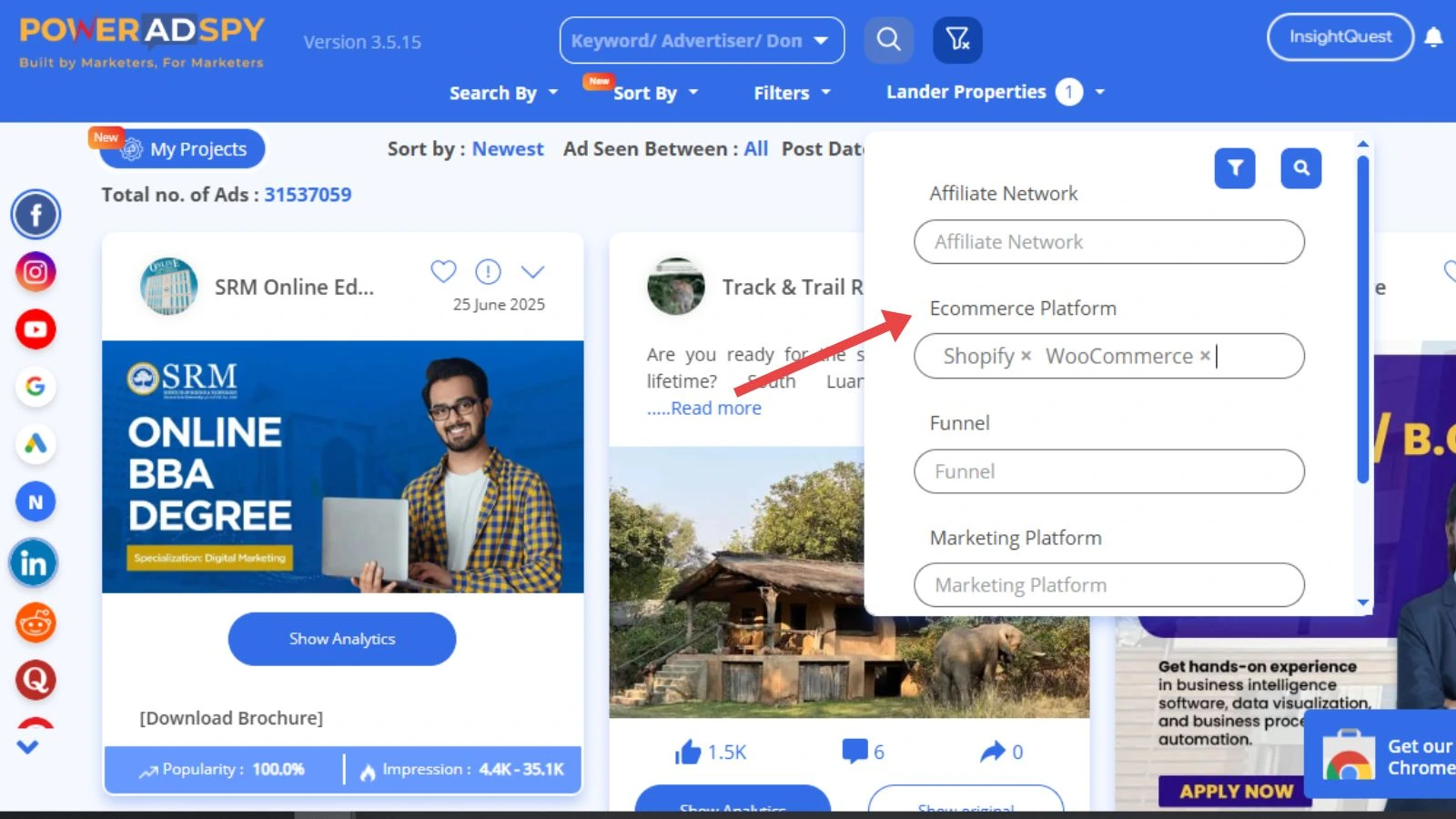Open the SRM Online BBA Degree ad image
This screenshot has width=1456, height=819.
coord(343,467)
